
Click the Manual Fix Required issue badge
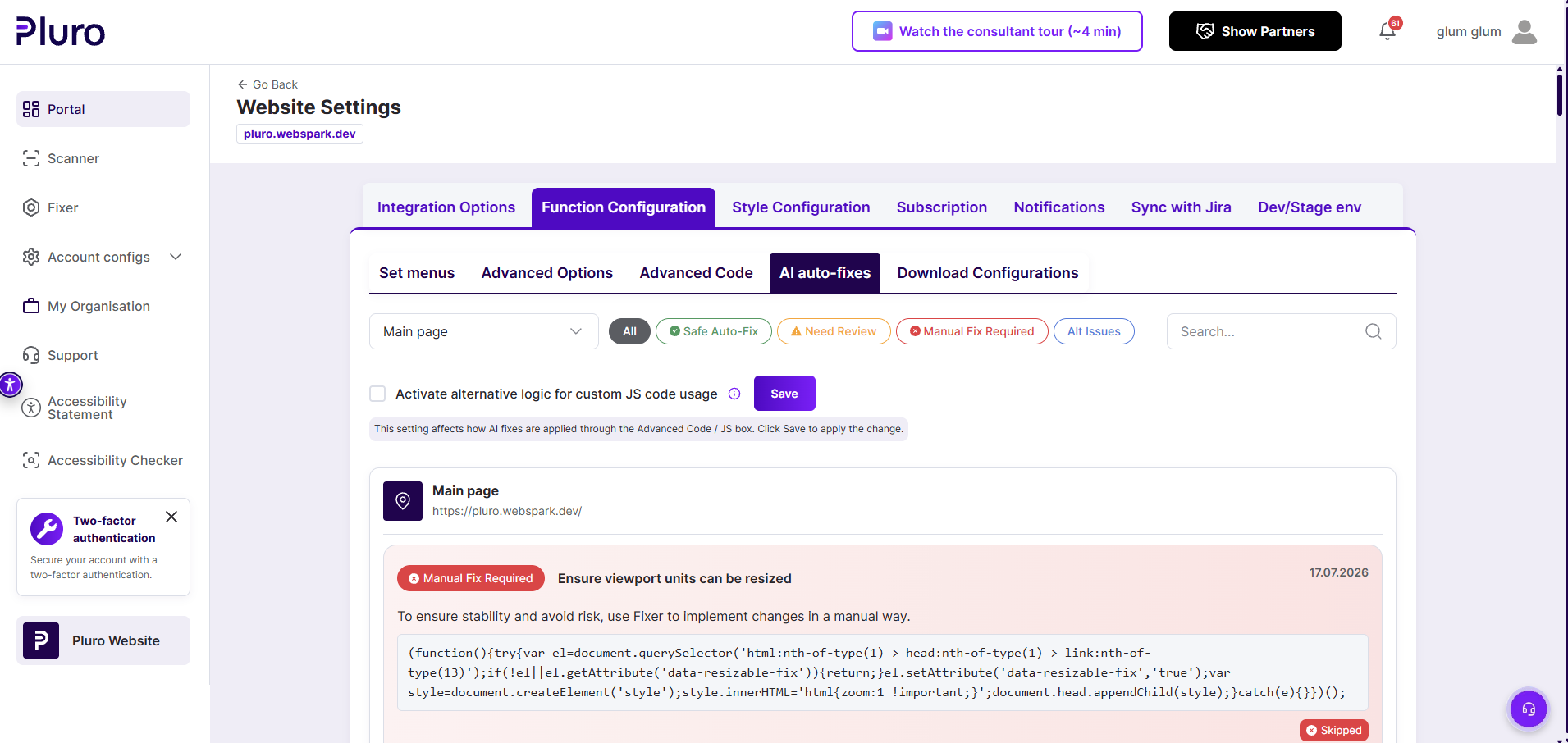coord(471,578)
